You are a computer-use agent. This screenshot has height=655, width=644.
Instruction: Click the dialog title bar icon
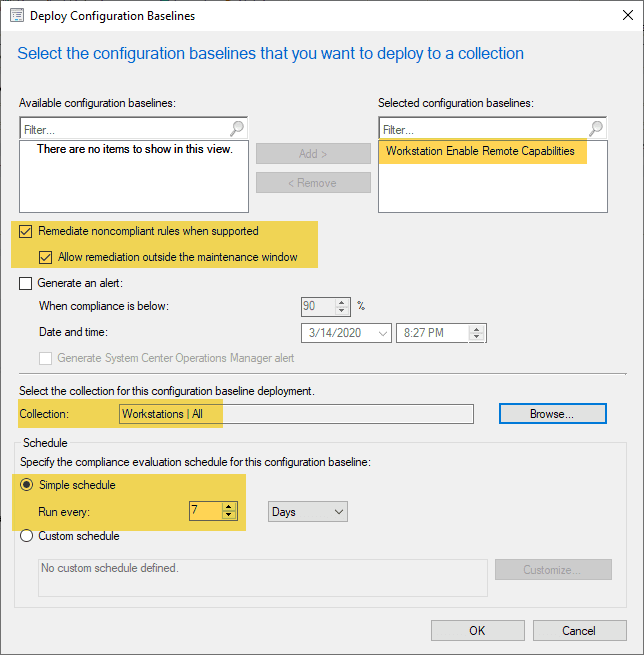click(15, 16)
